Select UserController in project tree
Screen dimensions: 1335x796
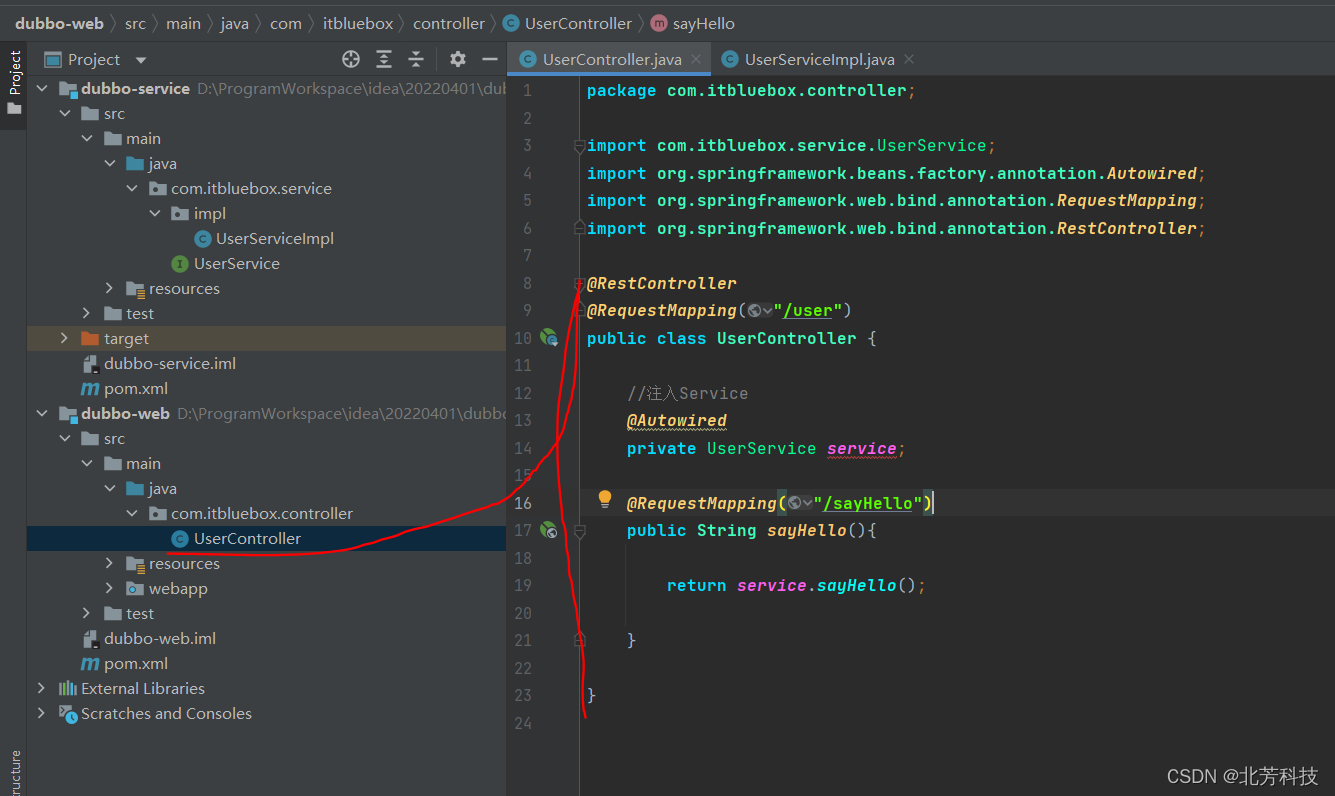click(x=266, y=538)
